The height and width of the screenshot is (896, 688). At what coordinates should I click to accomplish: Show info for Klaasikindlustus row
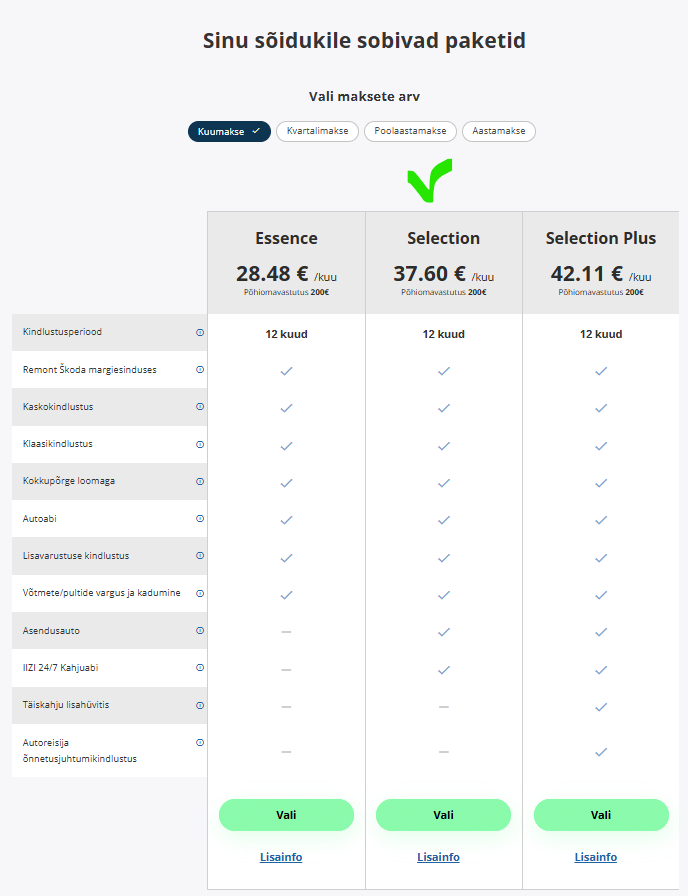pos(200,444)
